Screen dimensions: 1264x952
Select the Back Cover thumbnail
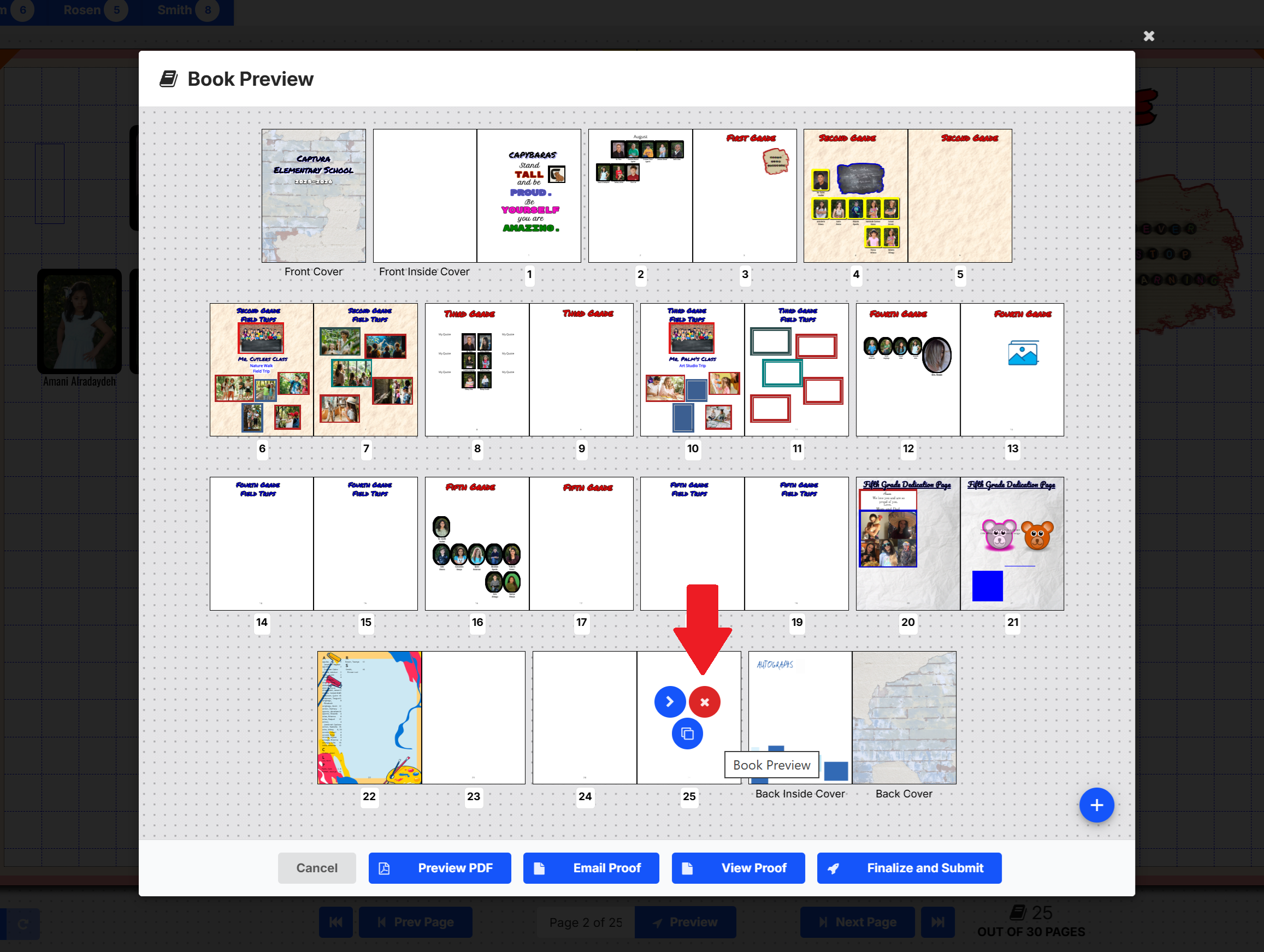[x=903, y=717]
